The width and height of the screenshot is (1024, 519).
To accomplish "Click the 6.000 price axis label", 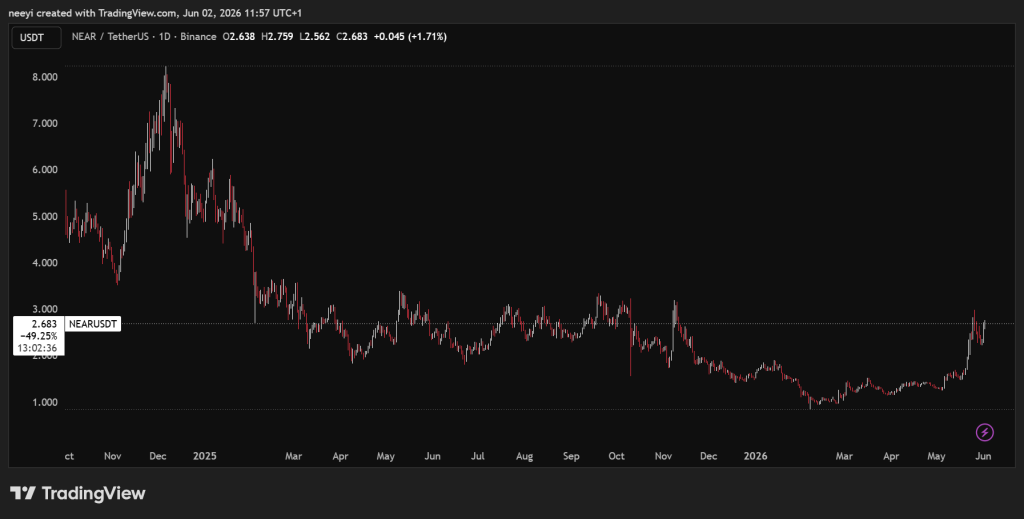I will 45,170.
